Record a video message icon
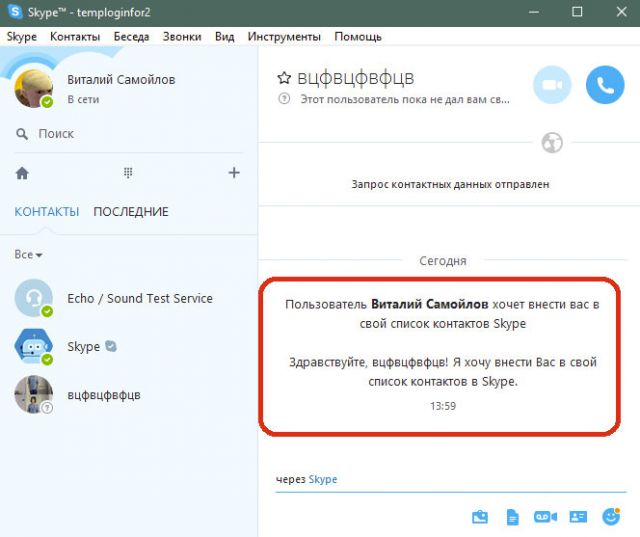640x537 pixels. click(x=545, y=517)
